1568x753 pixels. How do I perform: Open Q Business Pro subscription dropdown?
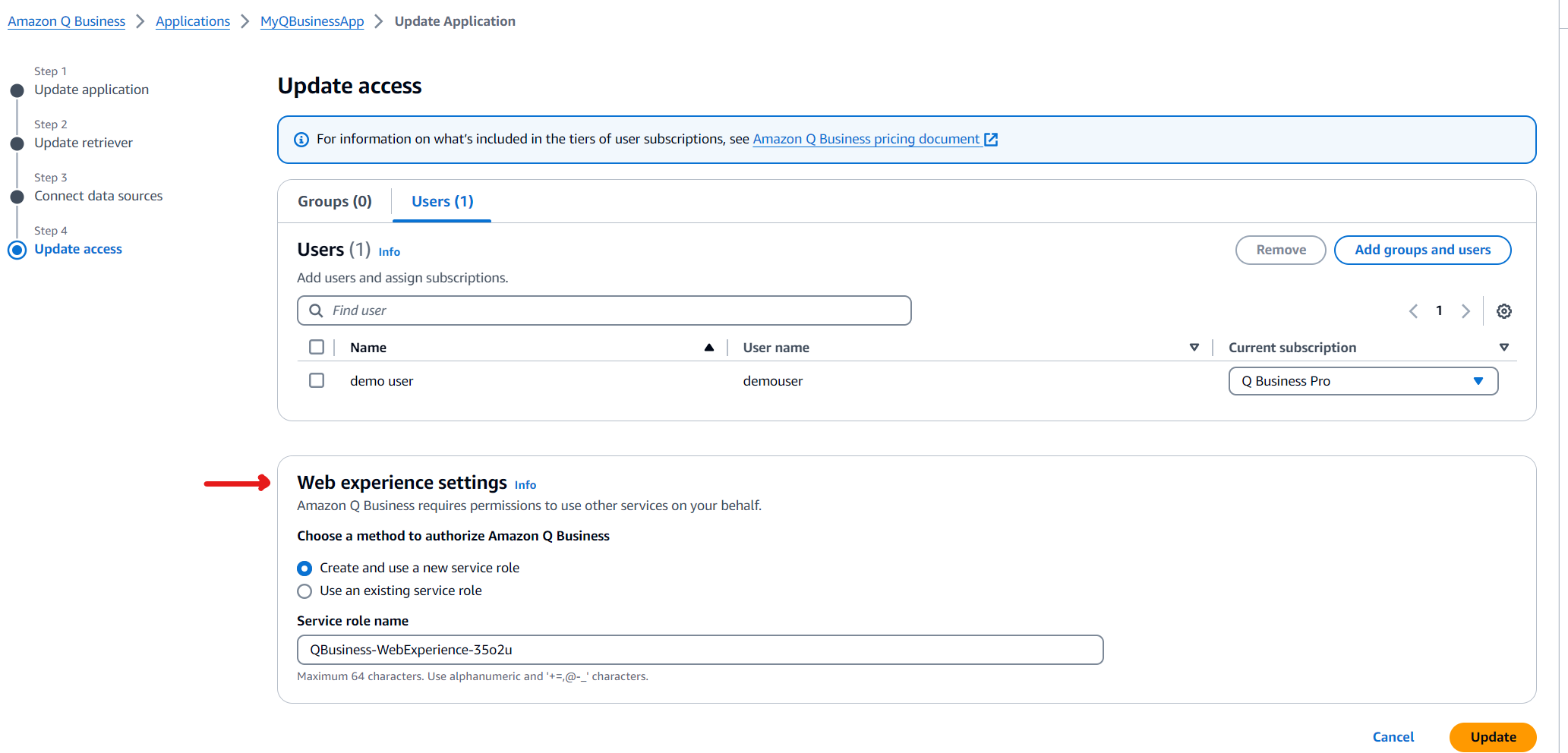[x=1363, y=381]
